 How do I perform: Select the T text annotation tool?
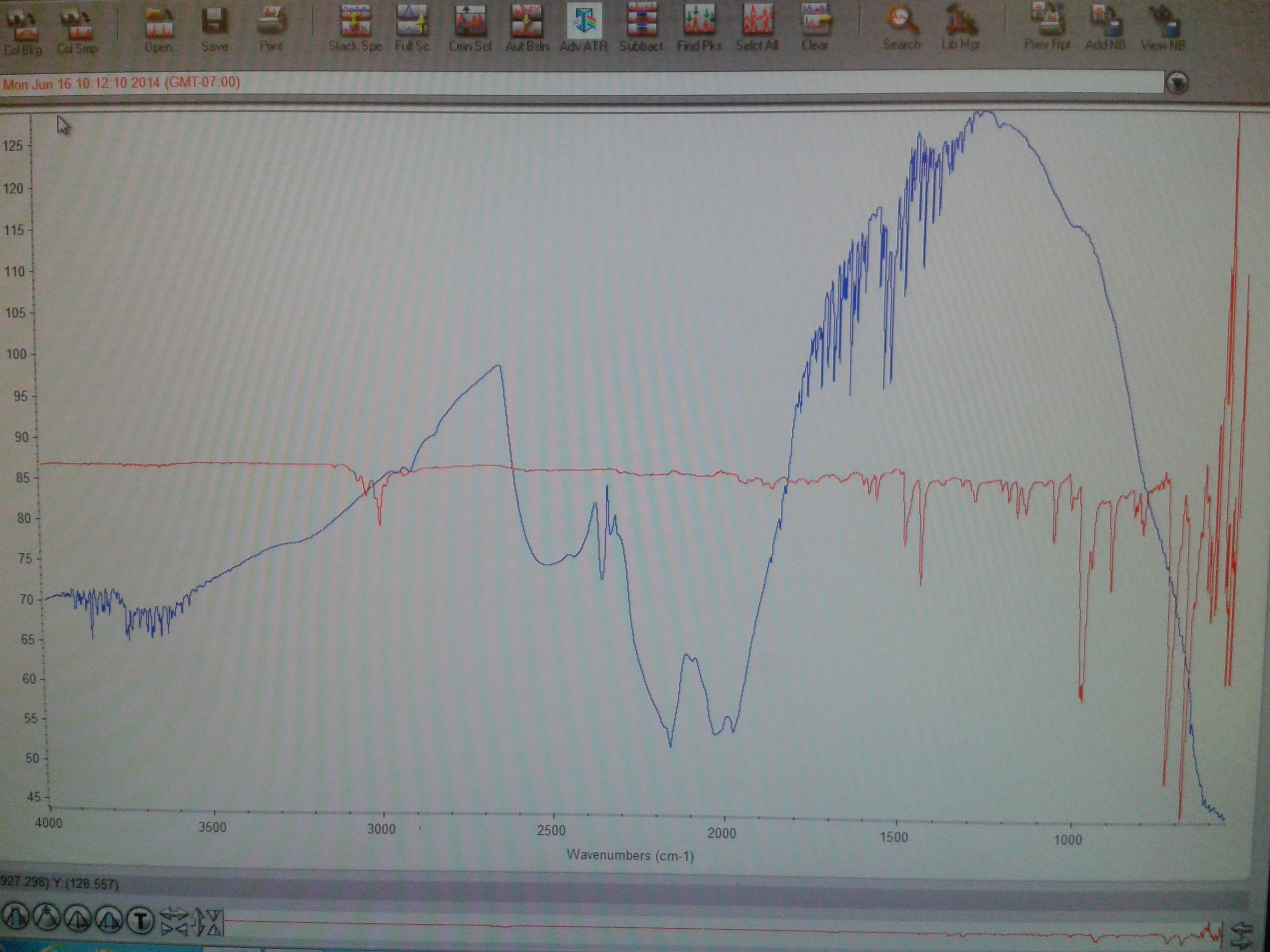[140, 920]
